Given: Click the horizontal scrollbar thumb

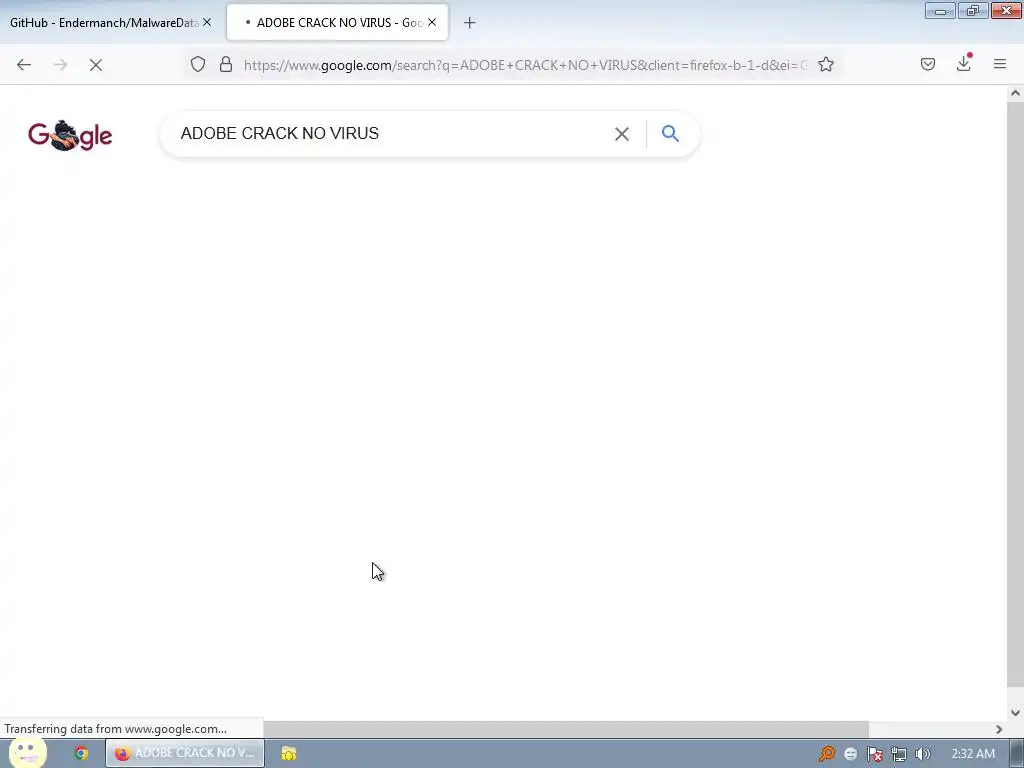Looking at the screenshot, I should pos(566,729).
